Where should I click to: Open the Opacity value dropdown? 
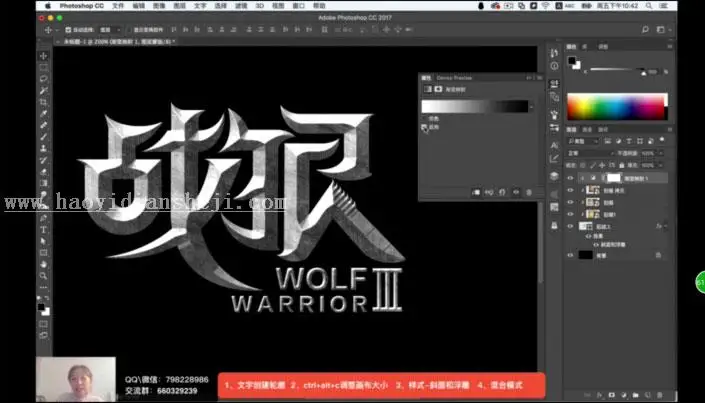(660, 153)
